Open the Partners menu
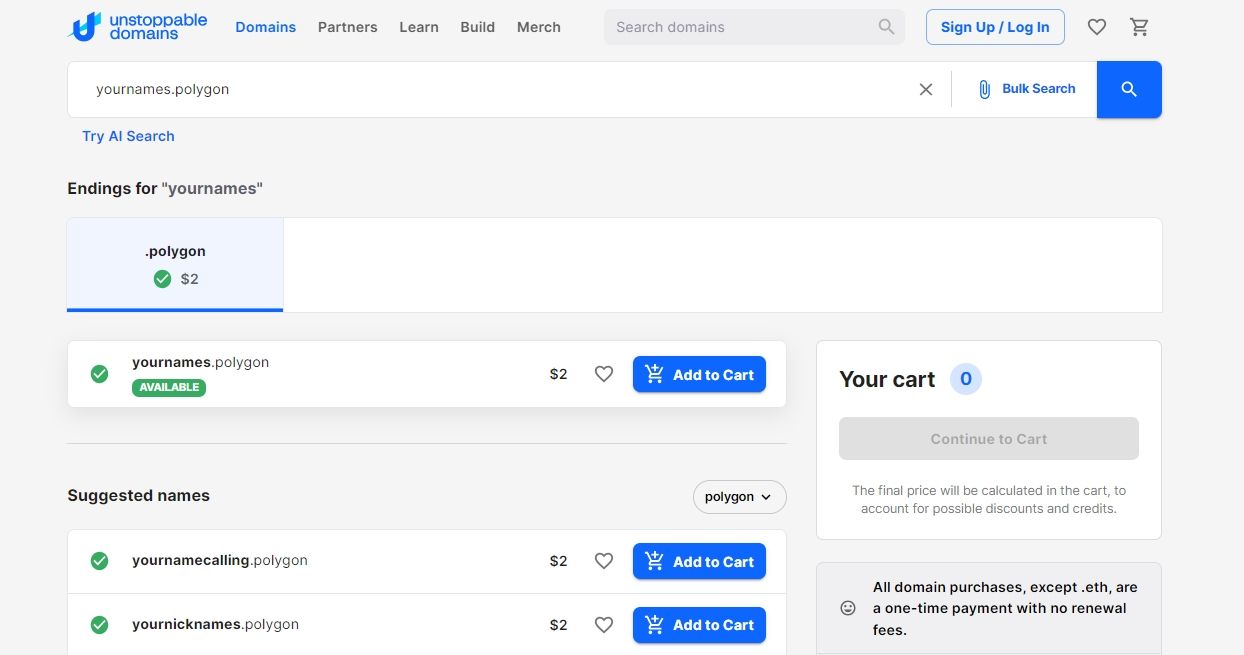1244x655 pixels. pos(347,27)
